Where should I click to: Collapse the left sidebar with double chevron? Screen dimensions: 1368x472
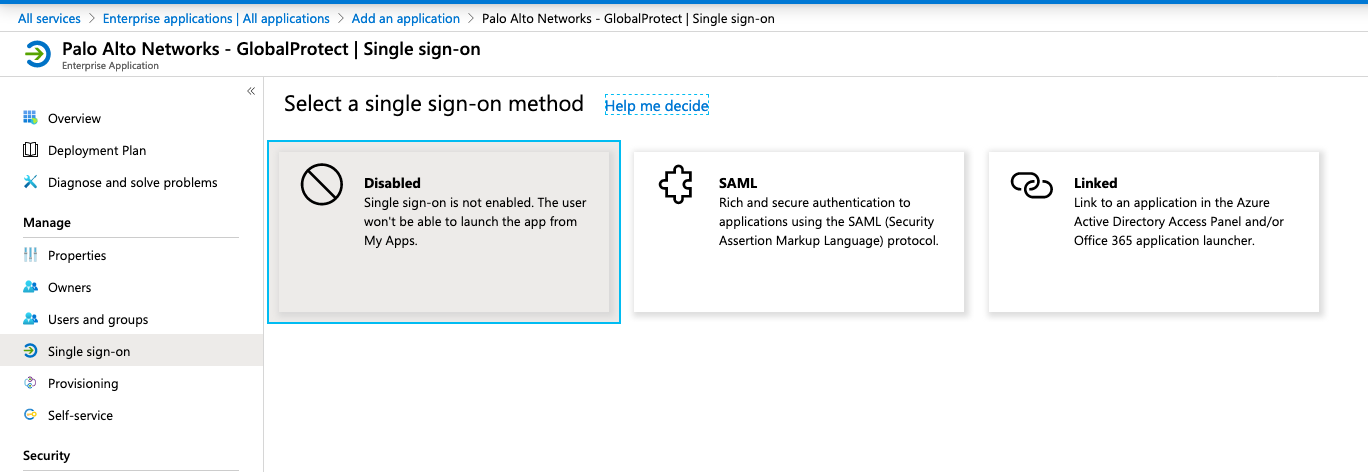tap(251, 91)
